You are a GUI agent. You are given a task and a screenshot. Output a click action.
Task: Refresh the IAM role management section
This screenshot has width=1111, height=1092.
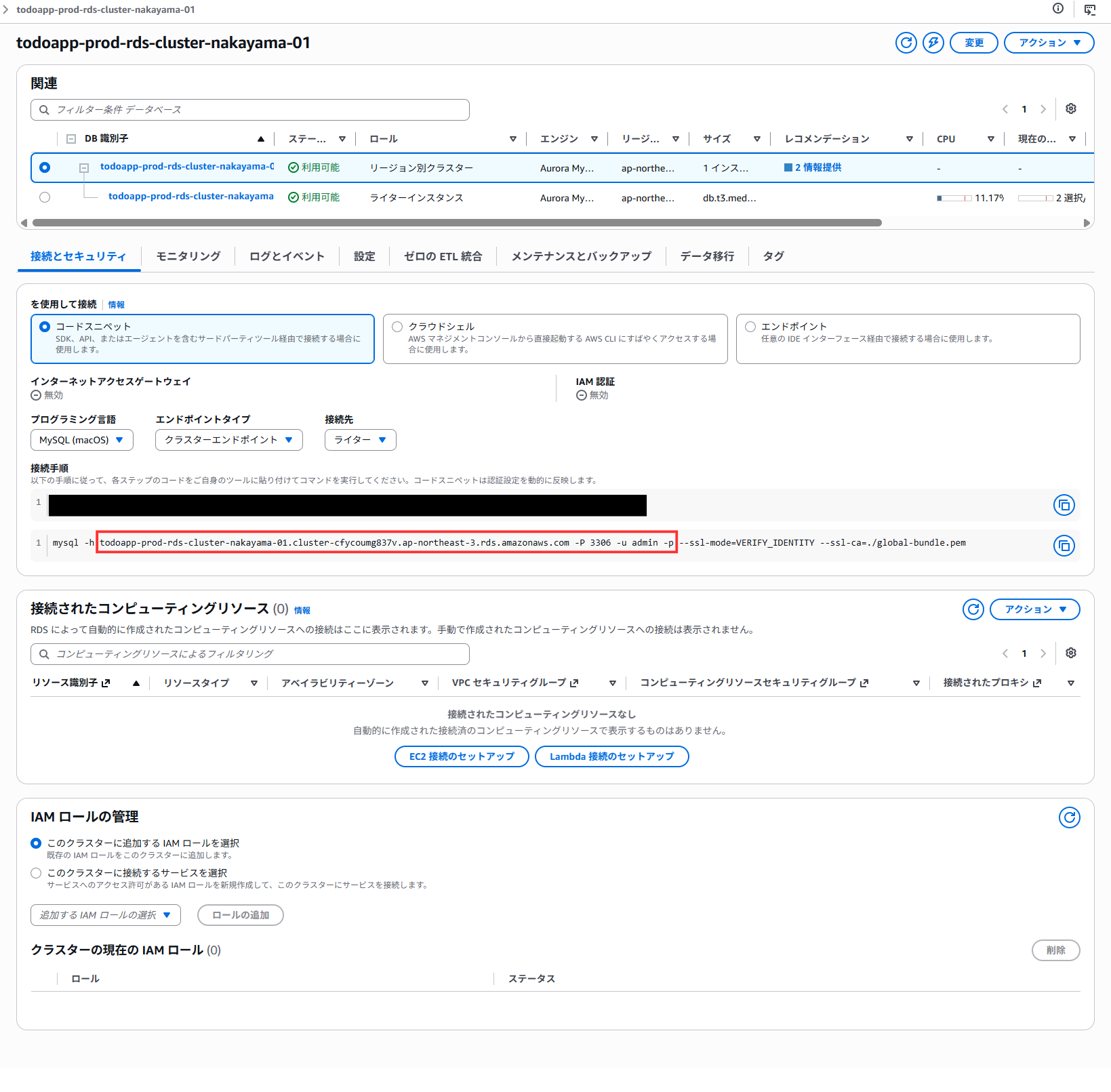pos(1070,817)
